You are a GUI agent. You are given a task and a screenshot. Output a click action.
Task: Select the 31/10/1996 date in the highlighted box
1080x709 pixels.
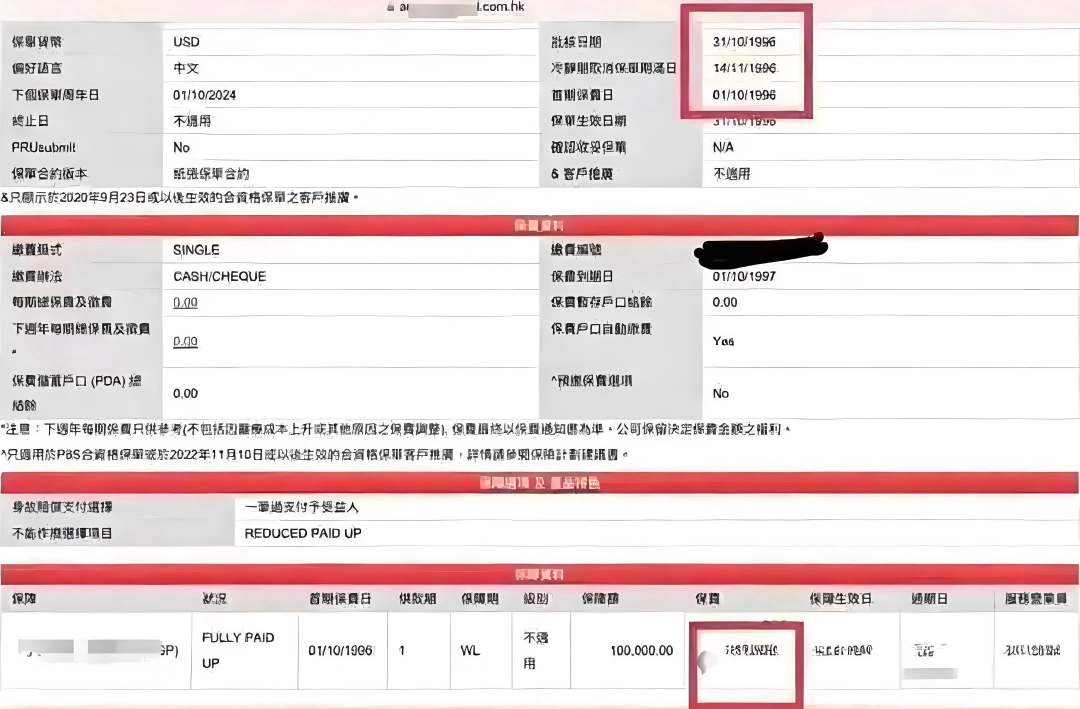coord(744,42)
